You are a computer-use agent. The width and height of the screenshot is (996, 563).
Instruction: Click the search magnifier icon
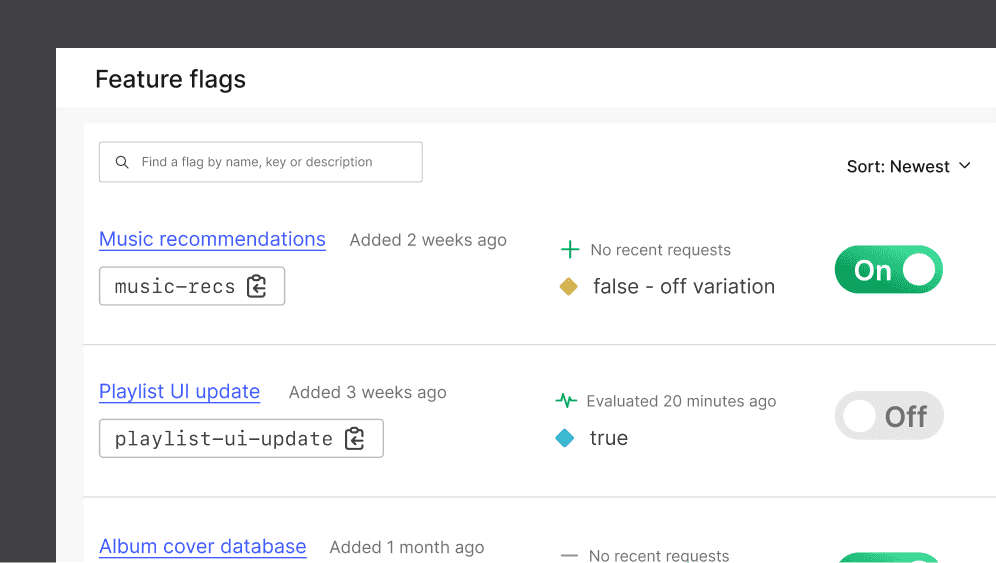[122, 162]
